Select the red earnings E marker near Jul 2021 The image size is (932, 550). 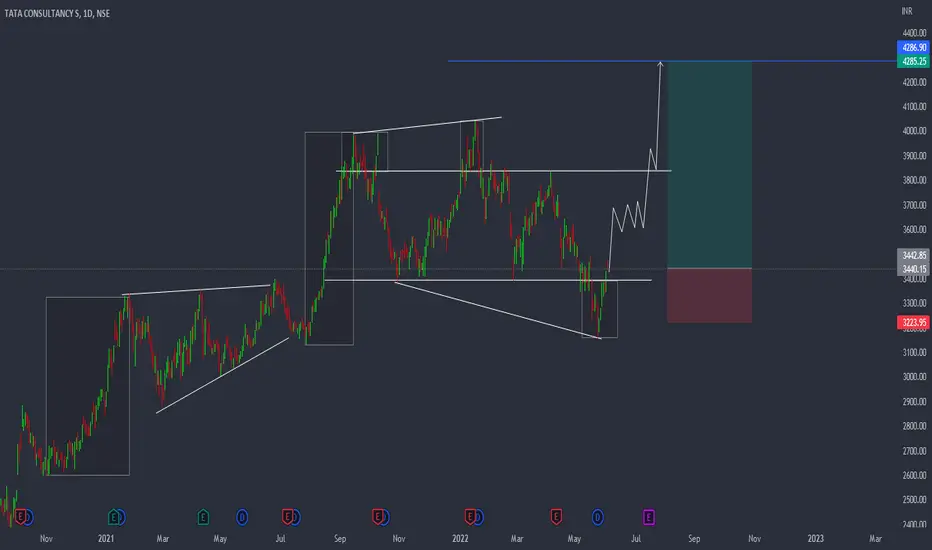click(287, 517)
